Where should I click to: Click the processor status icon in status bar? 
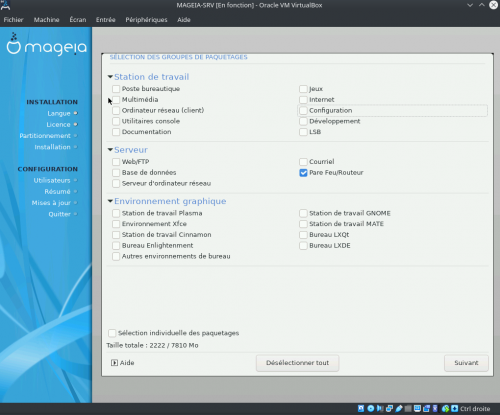(x=435, y=409)
